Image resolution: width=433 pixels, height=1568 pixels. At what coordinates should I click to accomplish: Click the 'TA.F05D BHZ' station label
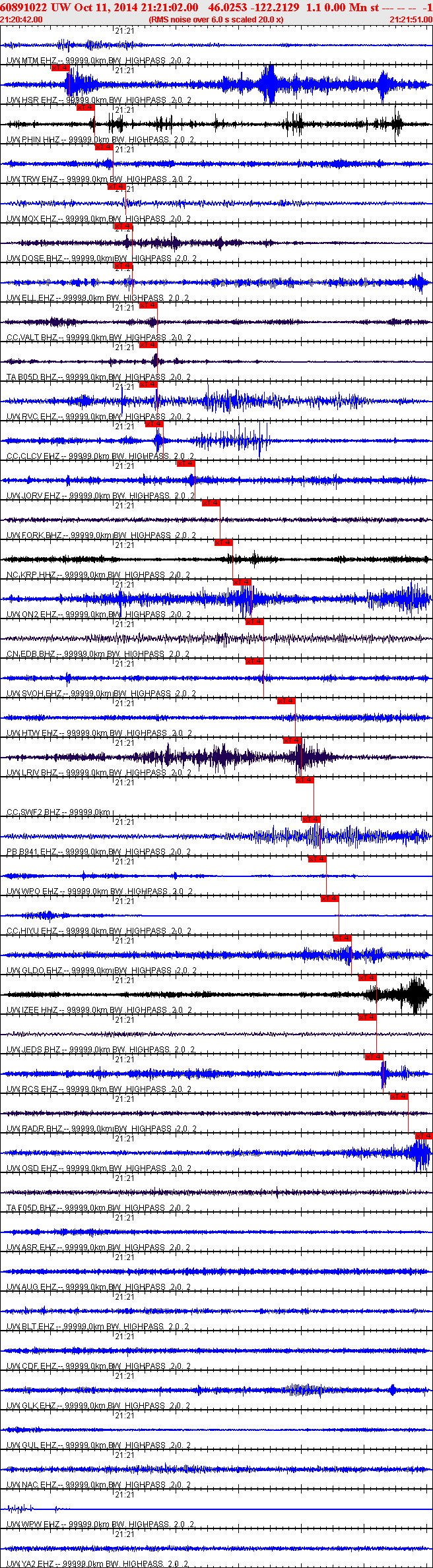pyautogui.click(x=32, y=1208)
